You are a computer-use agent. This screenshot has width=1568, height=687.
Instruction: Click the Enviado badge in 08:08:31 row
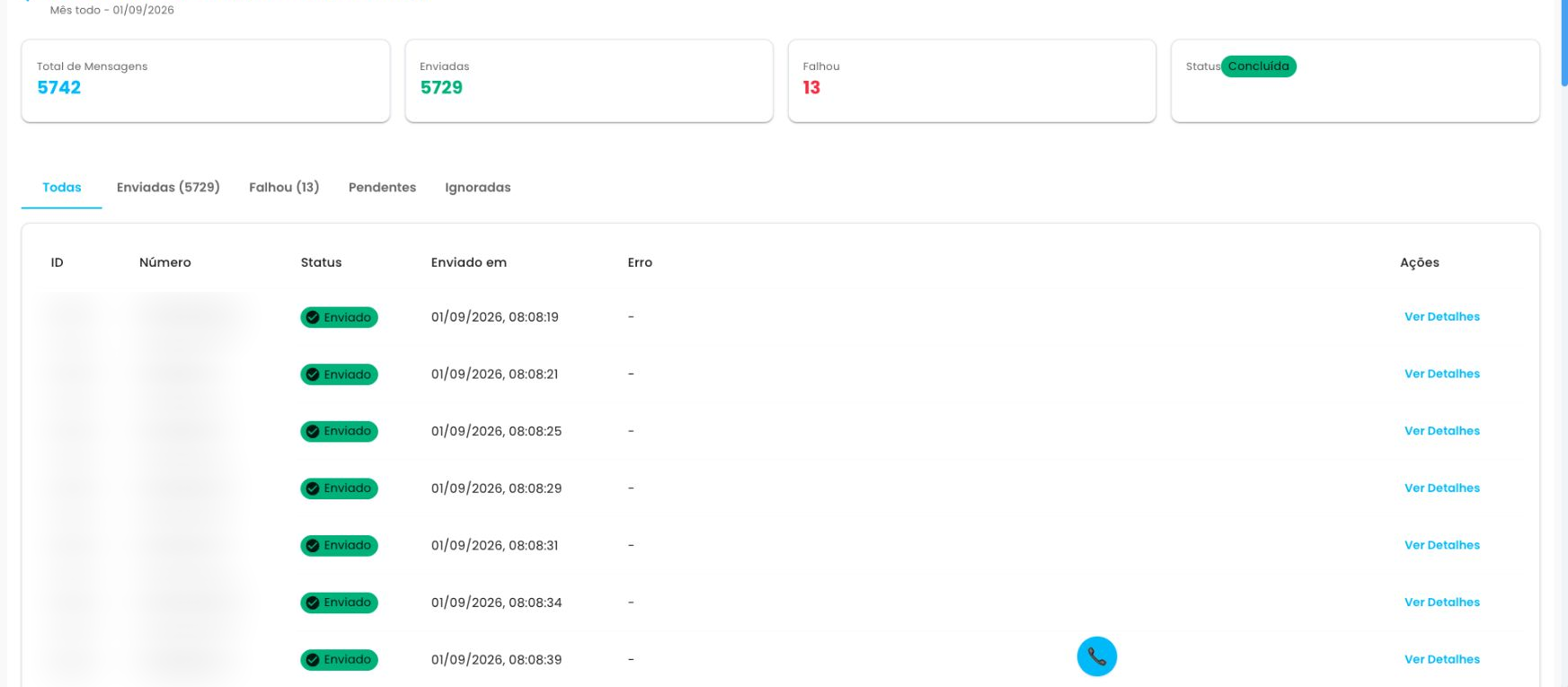pos(339,545)
